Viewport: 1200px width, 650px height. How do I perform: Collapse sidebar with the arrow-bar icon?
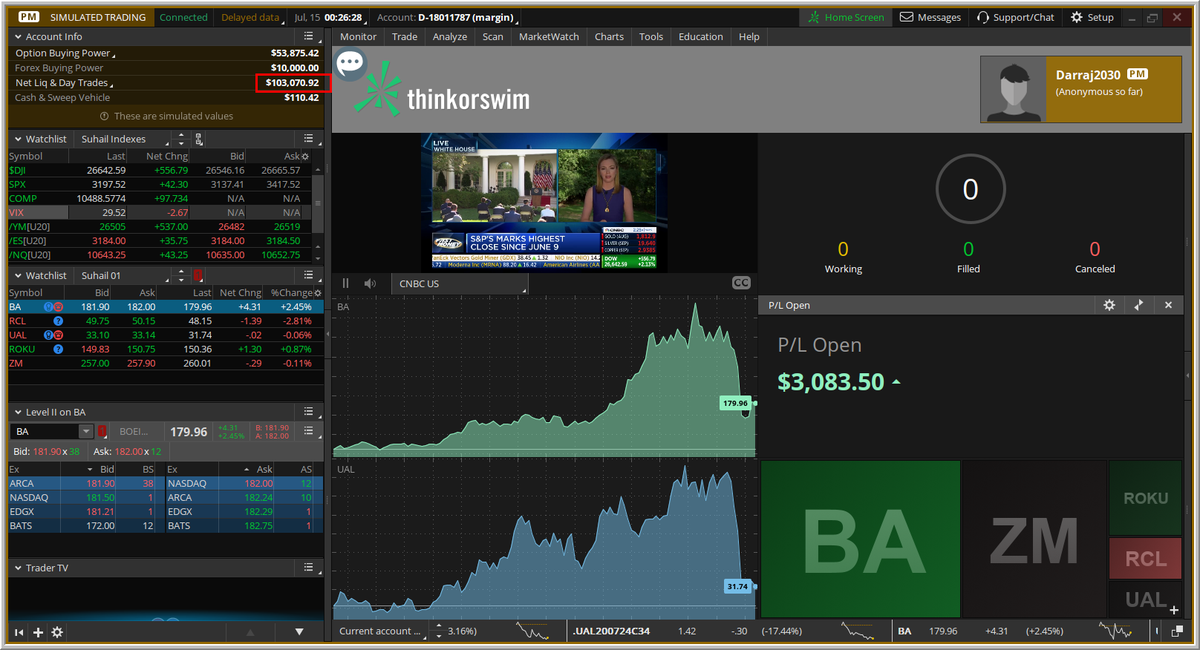click(x=18, y=632)
